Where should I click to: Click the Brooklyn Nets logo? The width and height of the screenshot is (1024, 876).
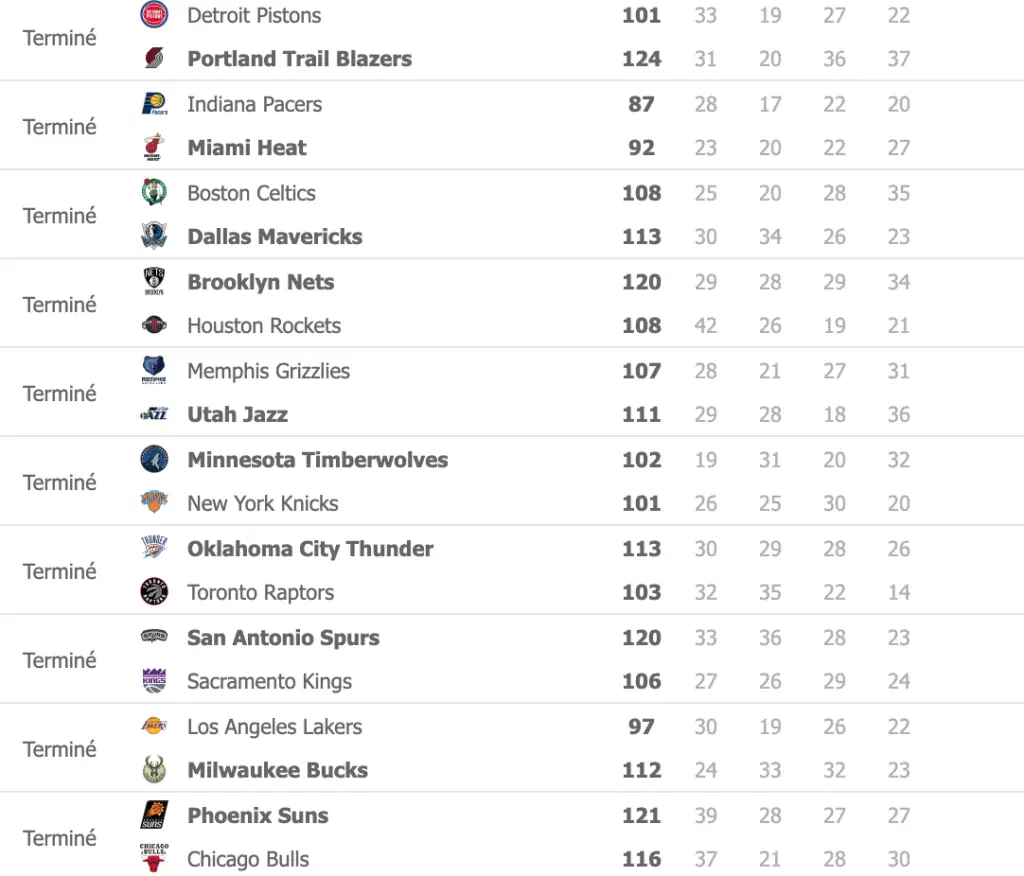click(x=154, y=282)
